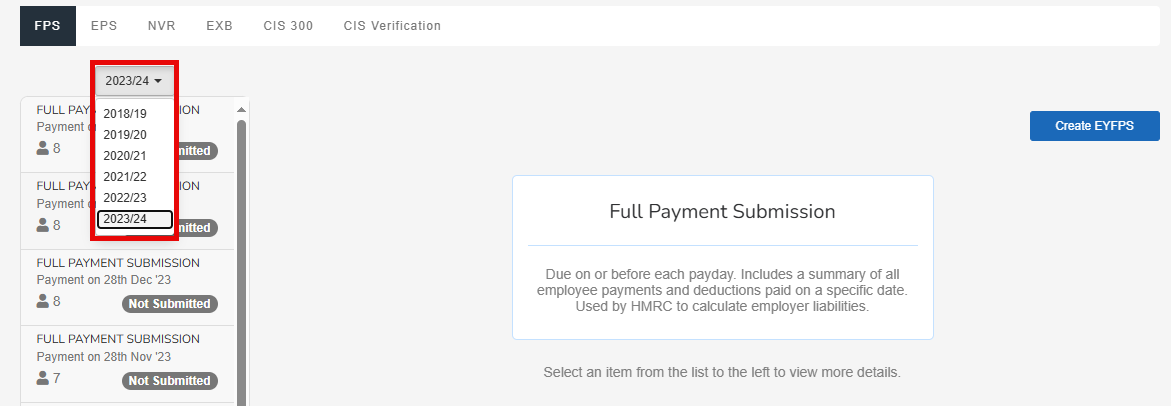Viewport: 1171px width, 406px height.
Task: Switch to CIS Verification tab
Action: click(x=392, y=26)
